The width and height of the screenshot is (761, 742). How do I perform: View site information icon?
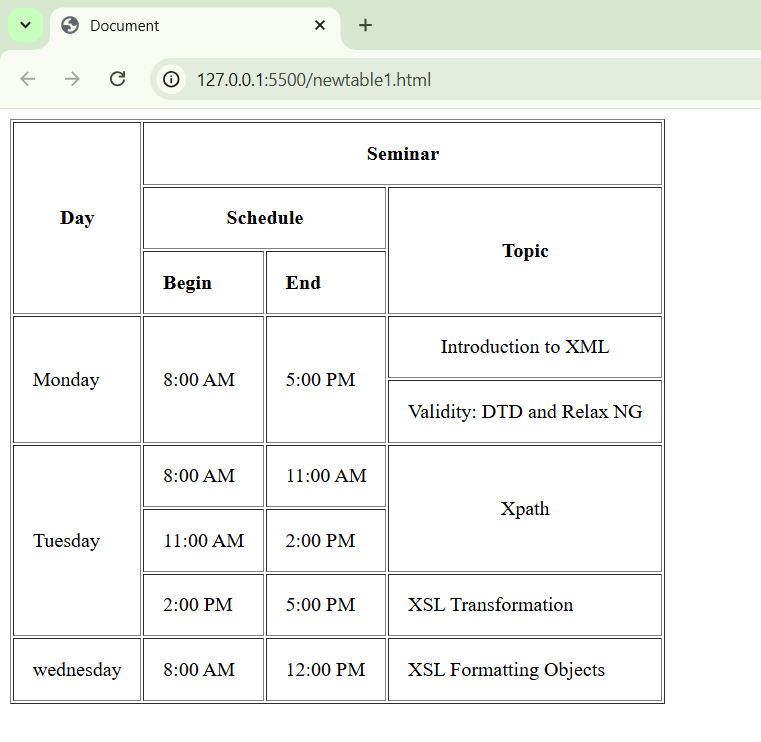[x=171, y=79]
